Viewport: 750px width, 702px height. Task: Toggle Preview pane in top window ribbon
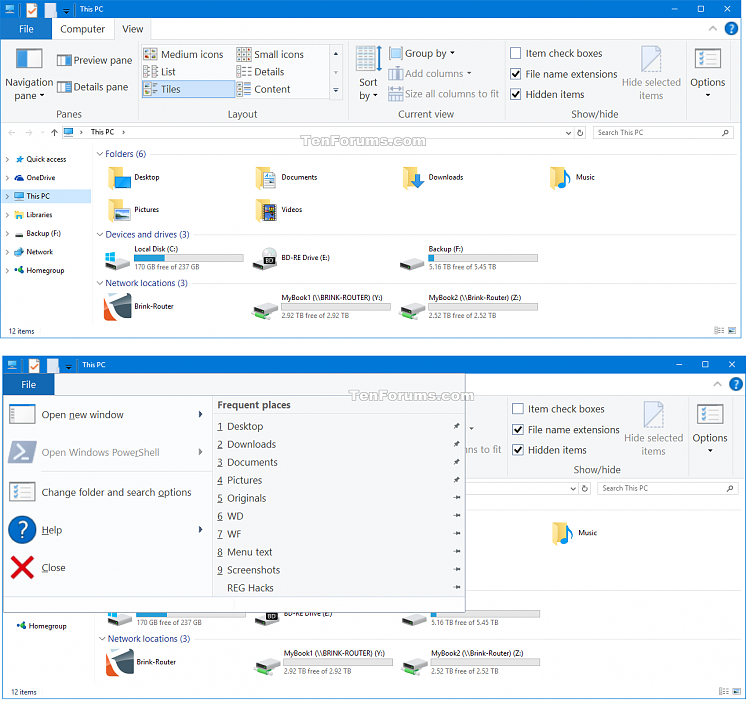click(94, 60)
